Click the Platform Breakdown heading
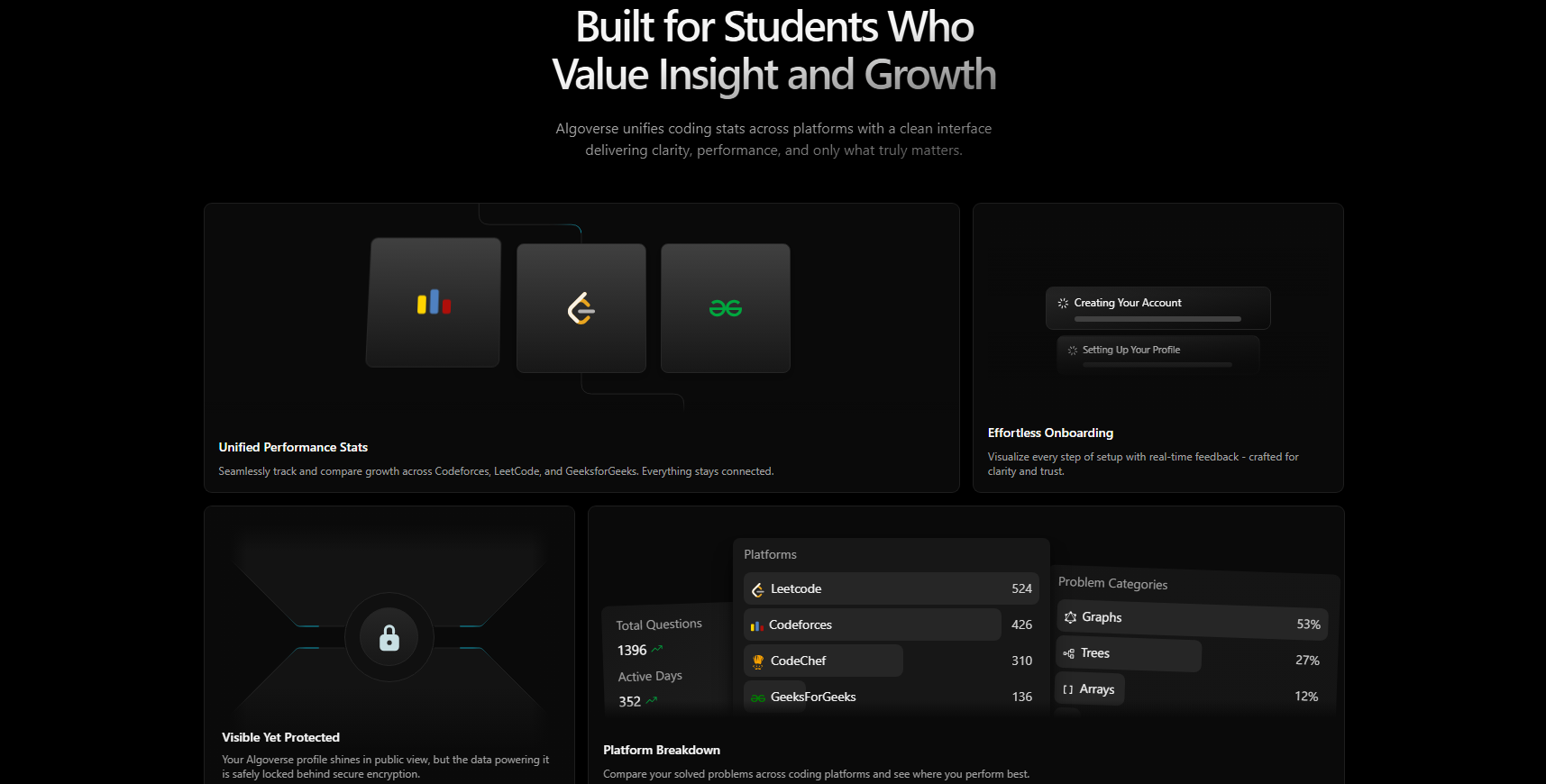1546x784 pixels. tap(662, 750)
